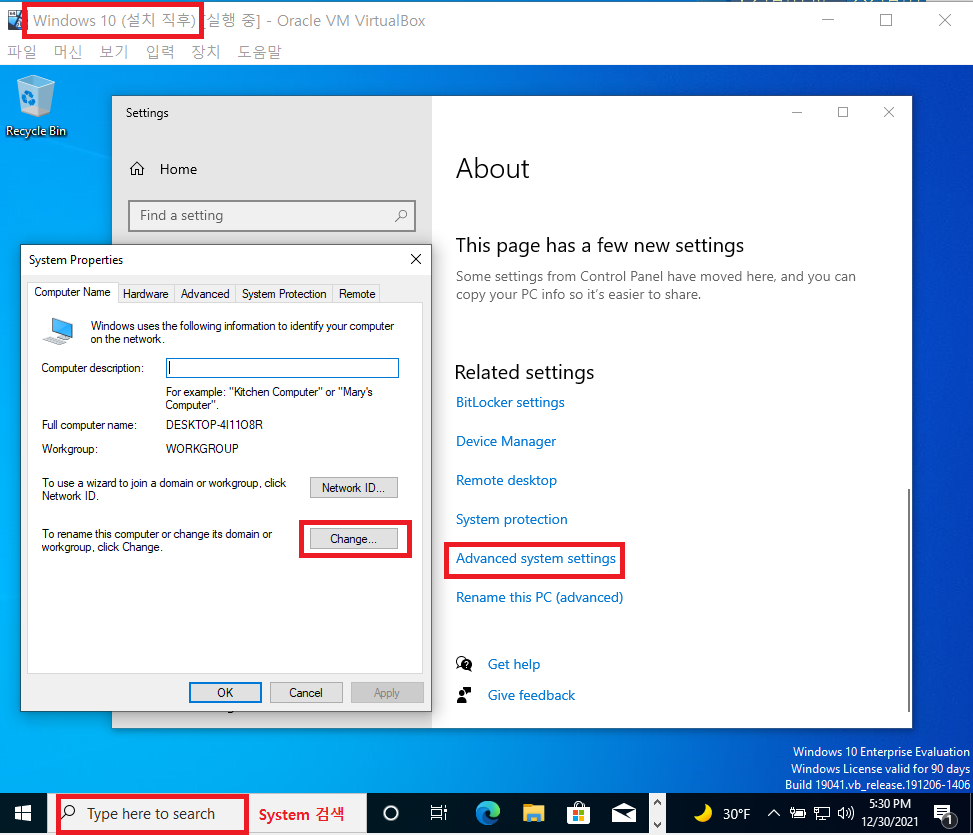Click the Give feedback link text
The height and width of the screenshot is (835, 973).
(531, 695)
